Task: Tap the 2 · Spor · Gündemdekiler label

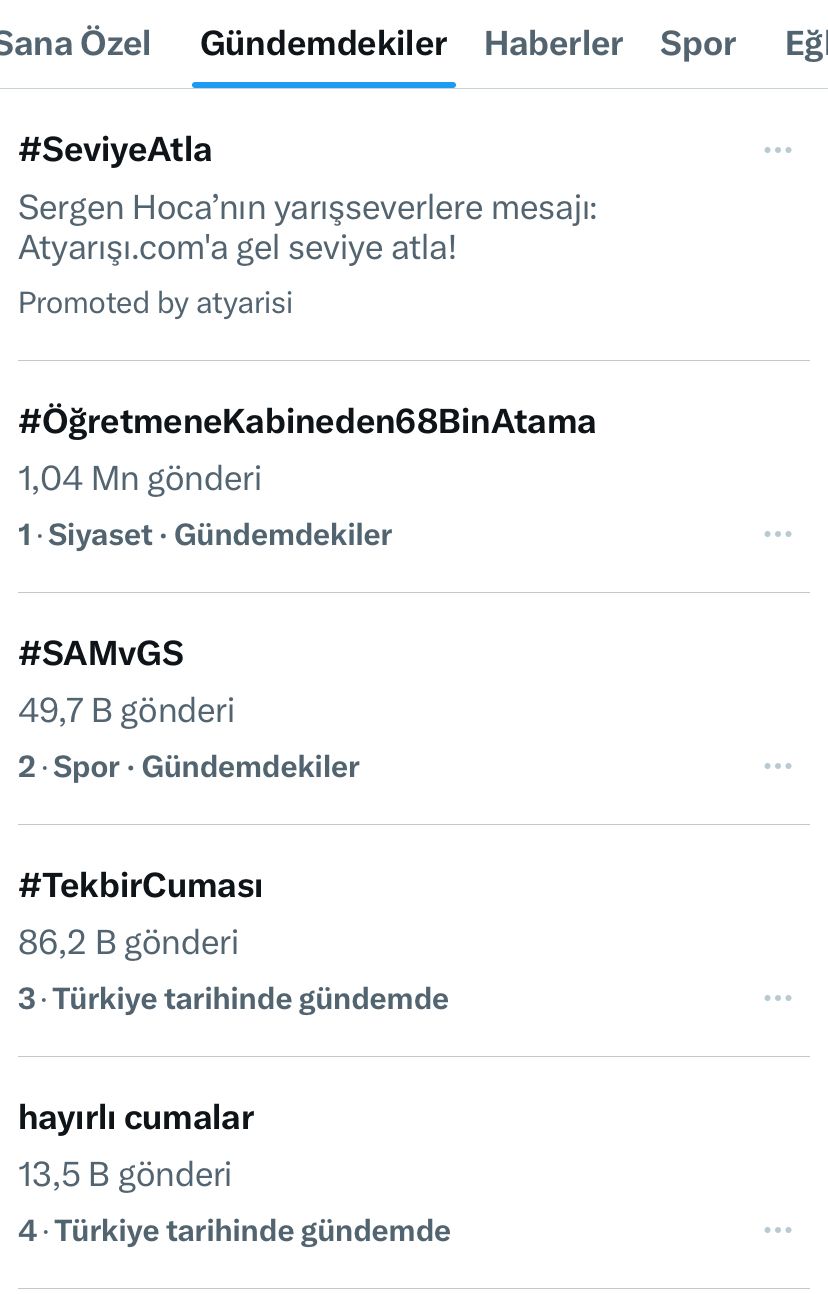Action: pos(189,767)
